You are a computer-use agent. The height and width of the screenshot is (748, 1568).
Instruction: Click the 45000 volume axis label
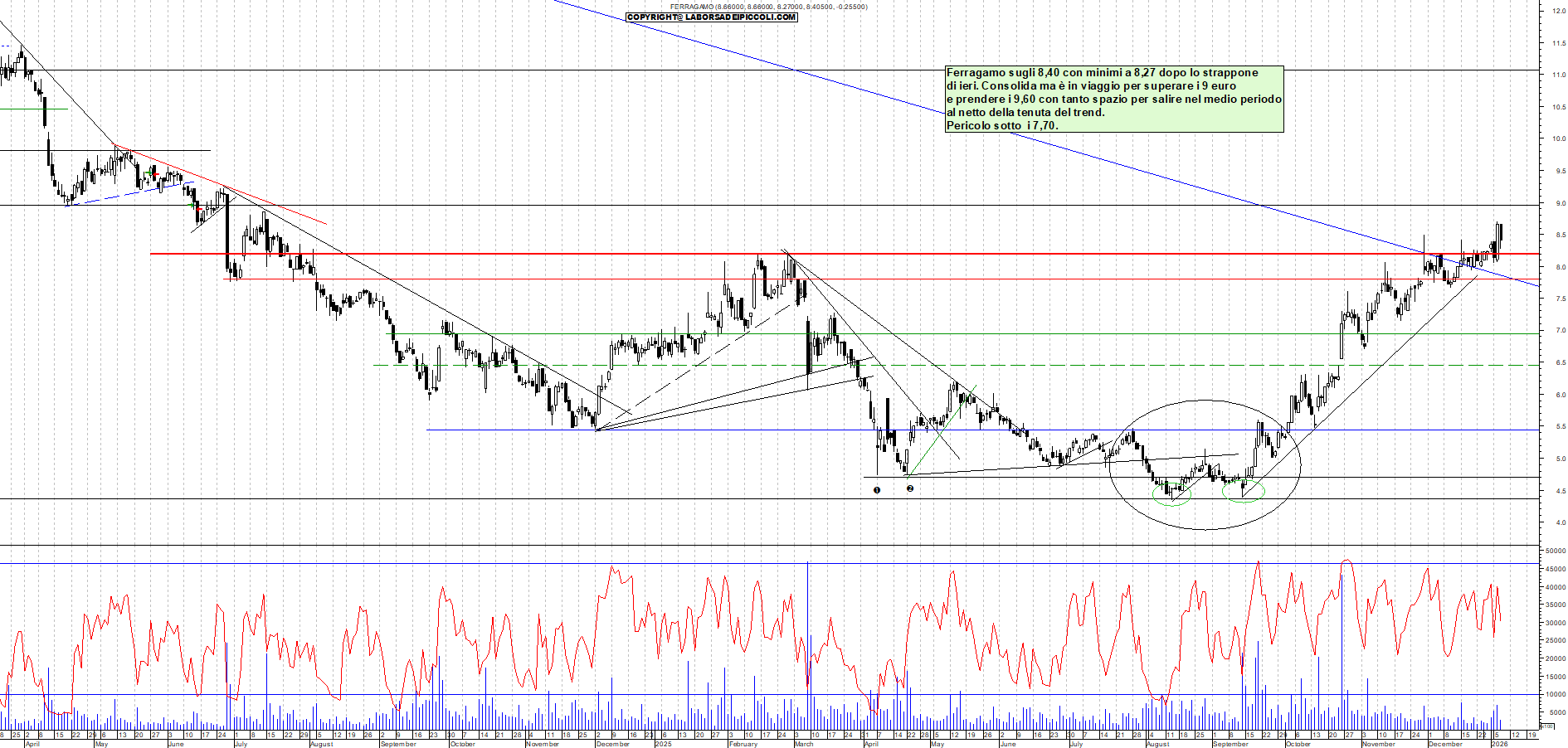point(1555,570)
